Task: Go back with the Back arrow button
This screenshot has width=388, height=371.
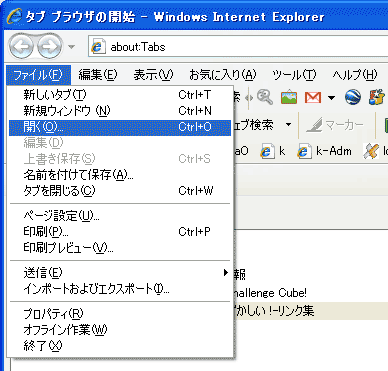Action: tap(21, 46)
